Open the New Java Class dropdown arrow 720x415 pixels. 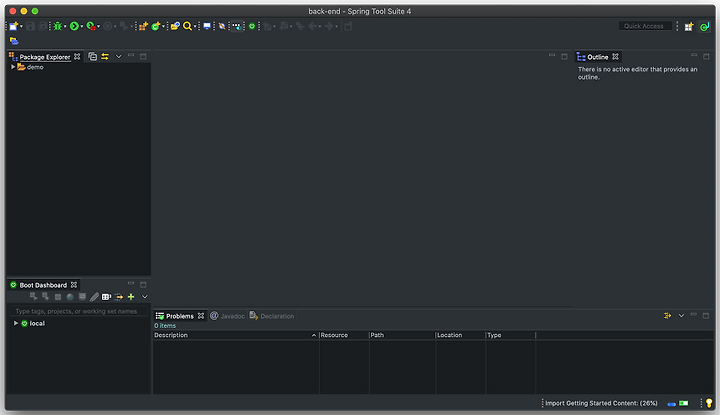[163, 27]
